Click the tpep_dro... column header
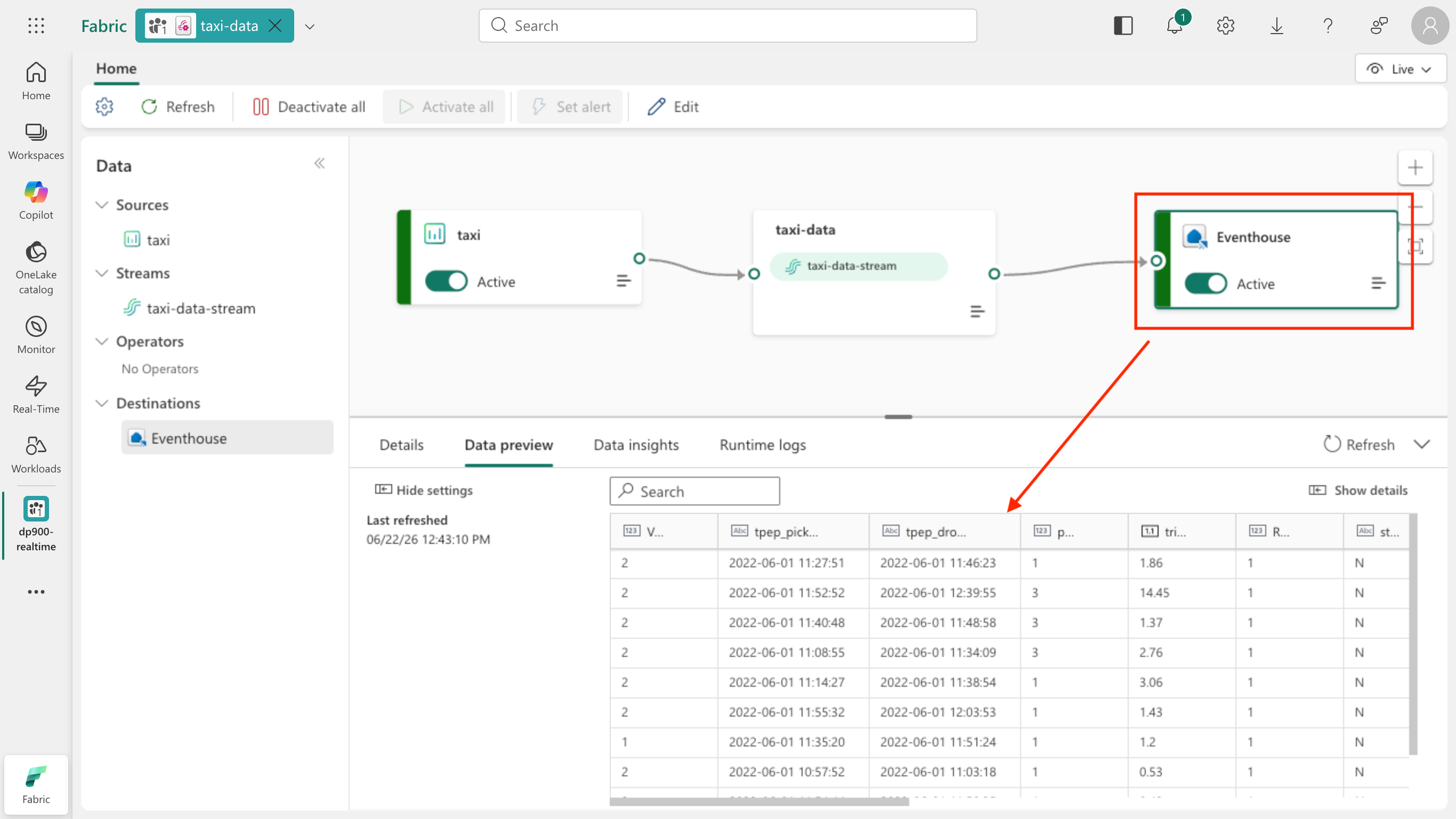This screenshot has width=1456, height=819. pos(944,531)
